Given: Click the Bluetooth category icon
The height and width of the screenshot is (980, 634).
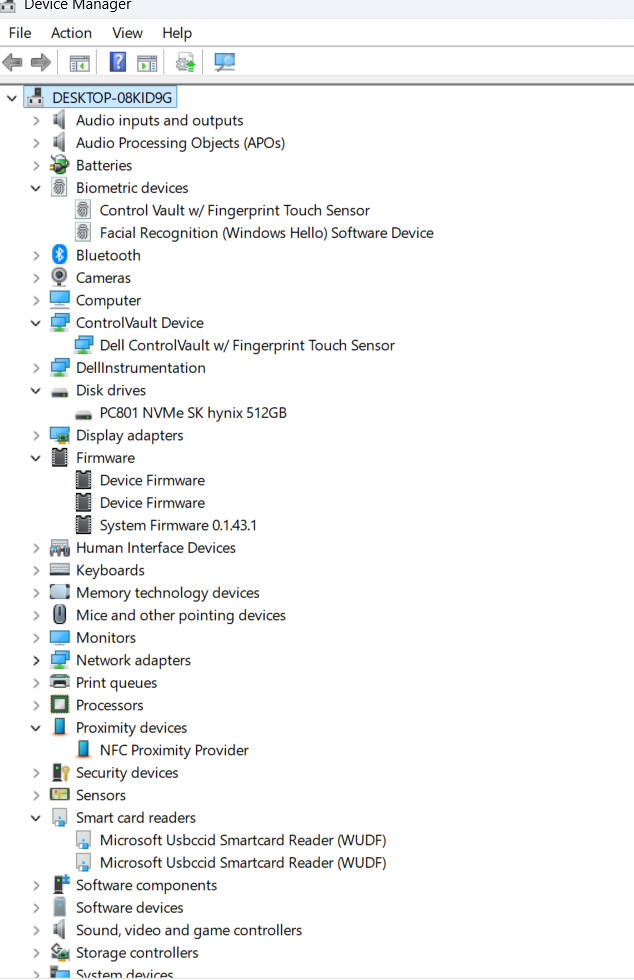Looking at the screenshot, I should click(59, 255).
